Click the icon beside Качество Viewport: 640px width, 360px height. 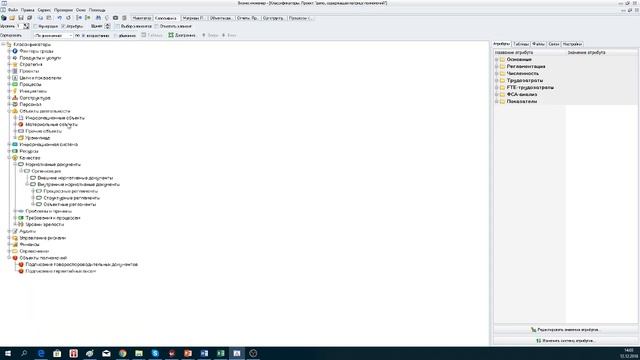tap(15, 158)
